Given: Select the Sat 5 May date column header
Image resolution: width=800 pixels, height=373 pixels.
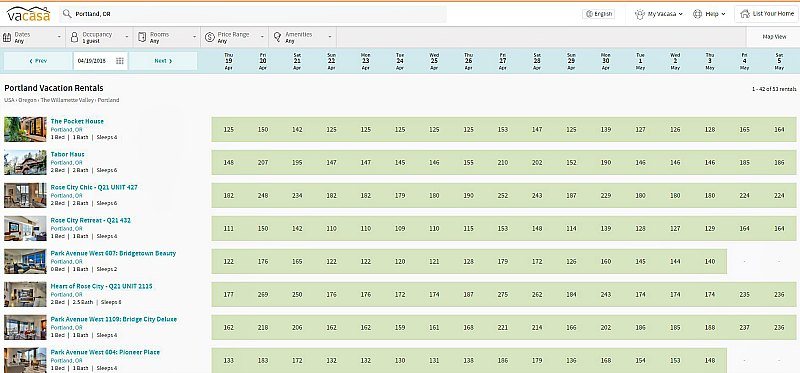Looking at the screenshot, I should (x=779, y=61).
